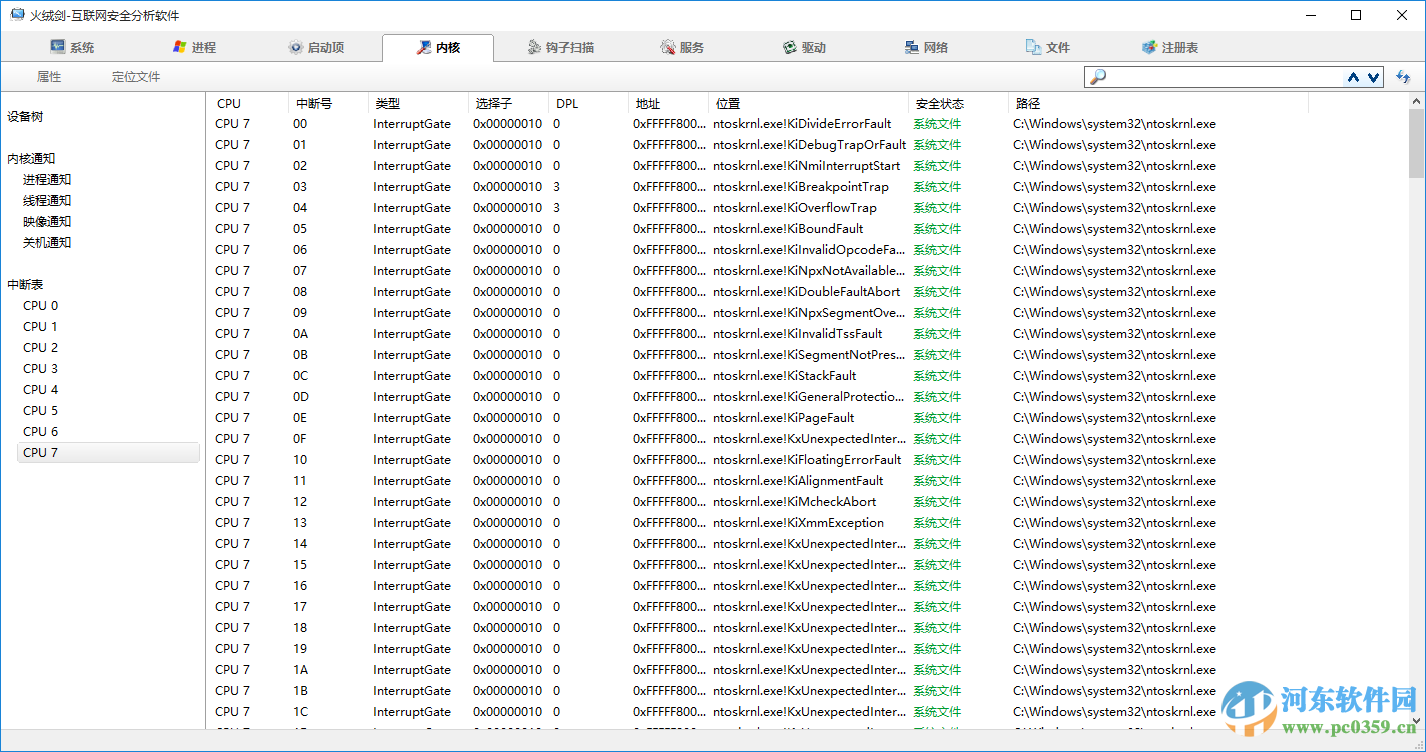This screenshot has height=752, width=1426.
Task: Click the registry icon on 注册表 tab
Action: (x=1149, y=47)
